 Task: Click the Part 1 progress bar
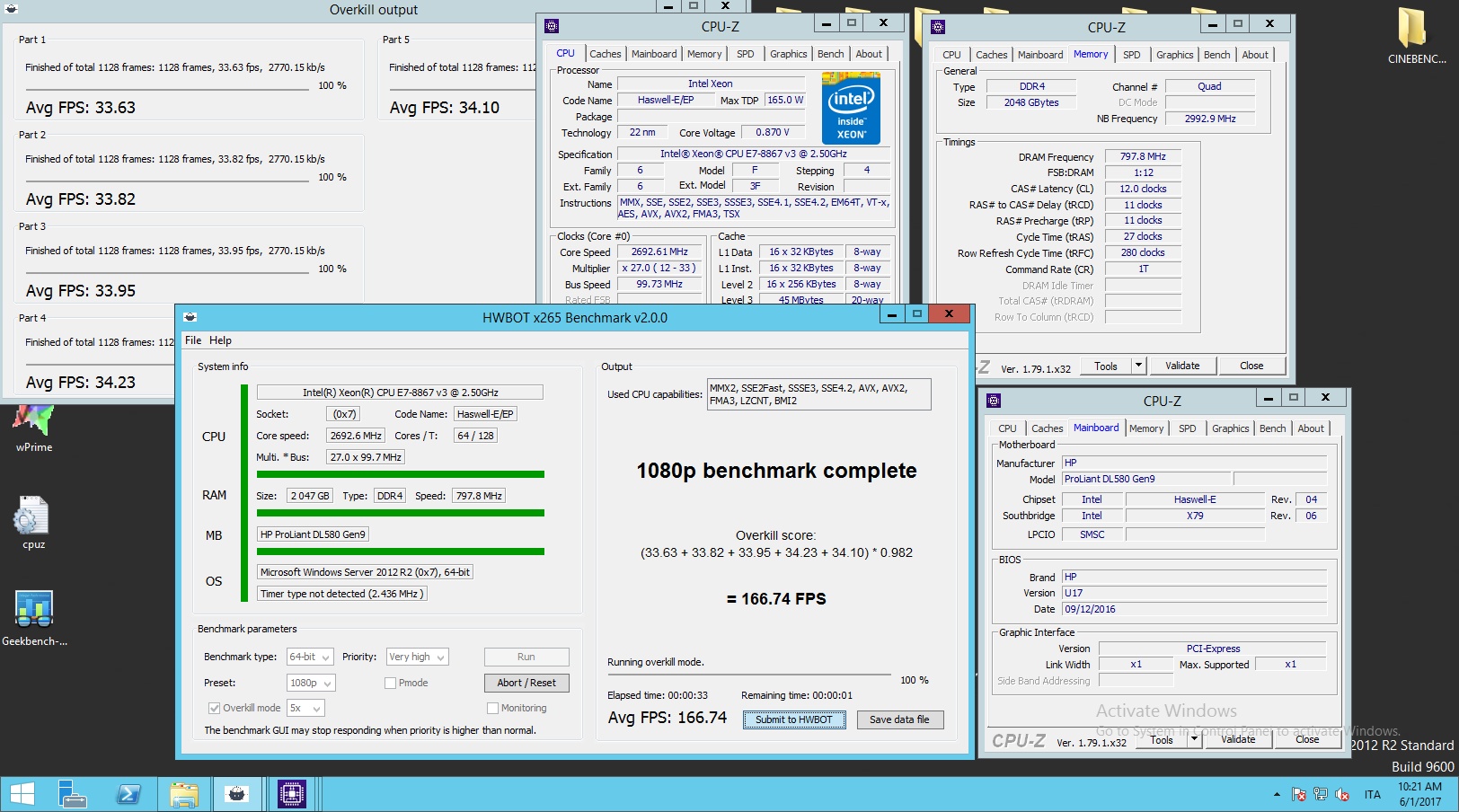coord(167,90)
